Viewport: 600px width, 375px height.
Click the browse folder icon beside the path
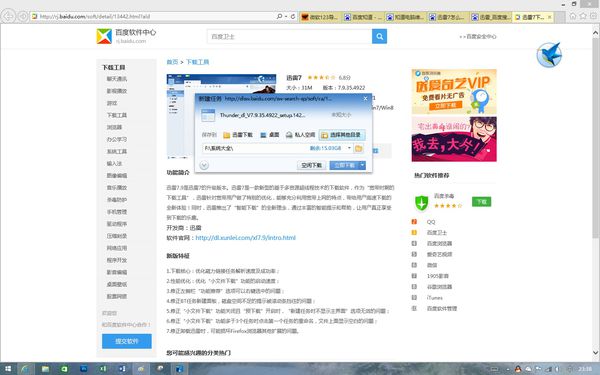(359, 148)
